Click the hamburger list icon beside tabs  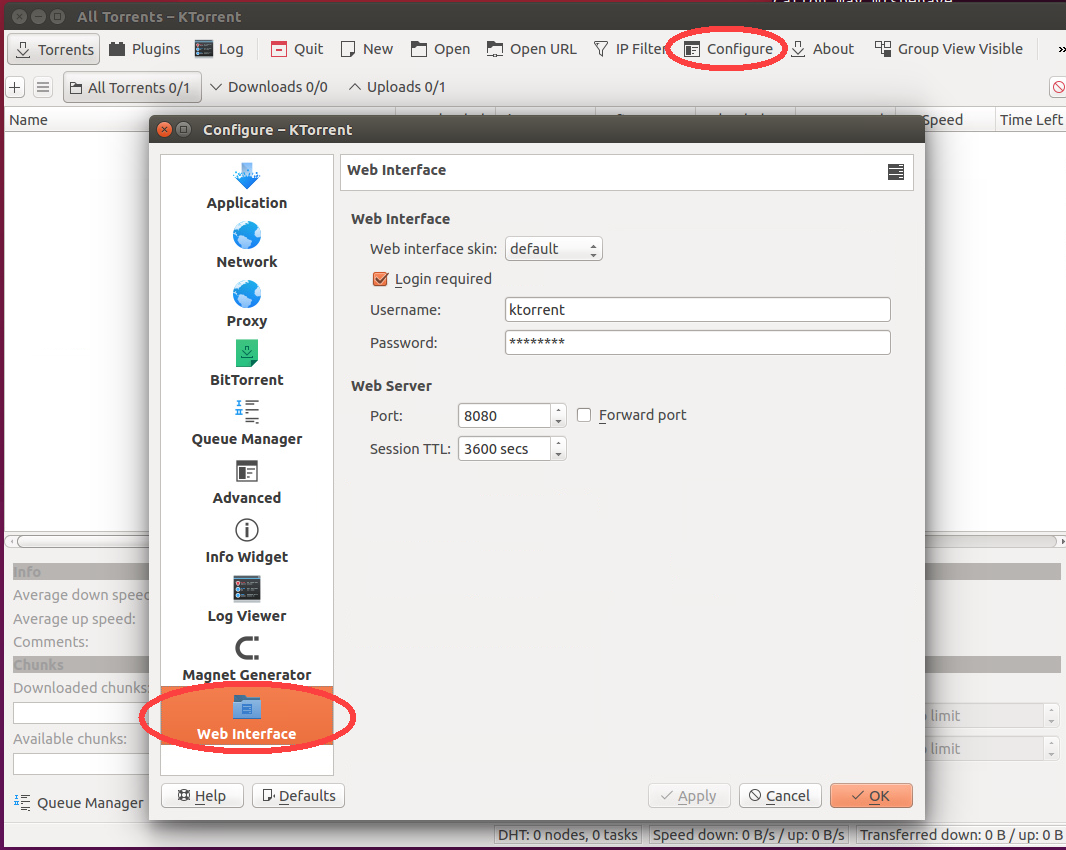[43, 87]
